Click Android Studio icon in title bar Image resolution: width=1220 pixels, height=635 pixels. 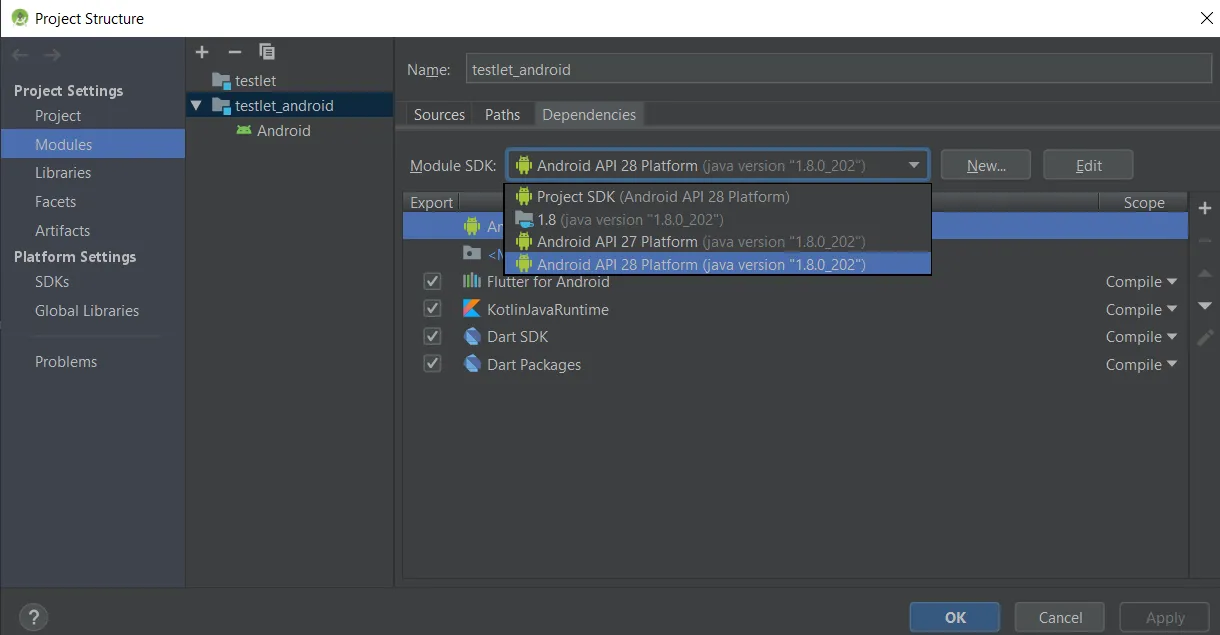pos(19,18)
